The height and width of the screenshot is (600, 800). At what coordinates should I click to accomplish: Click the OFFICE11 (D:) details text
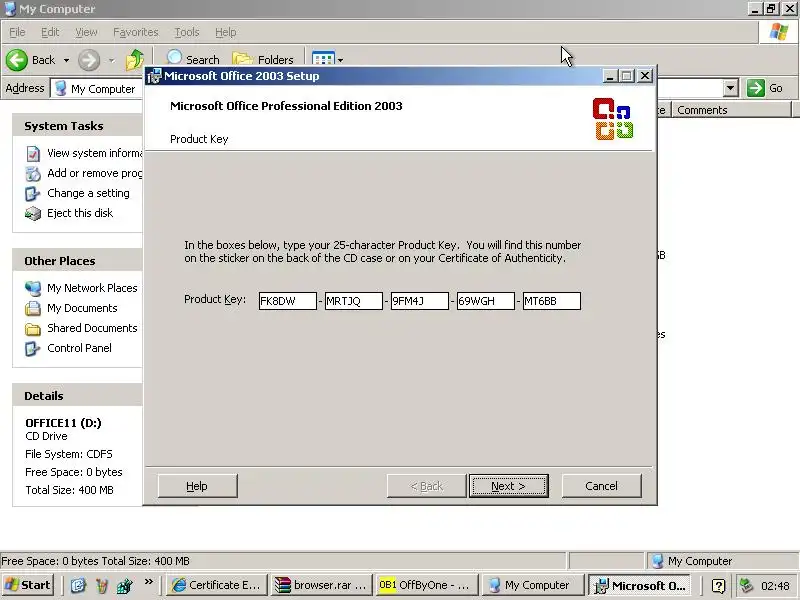click(63, 423)
